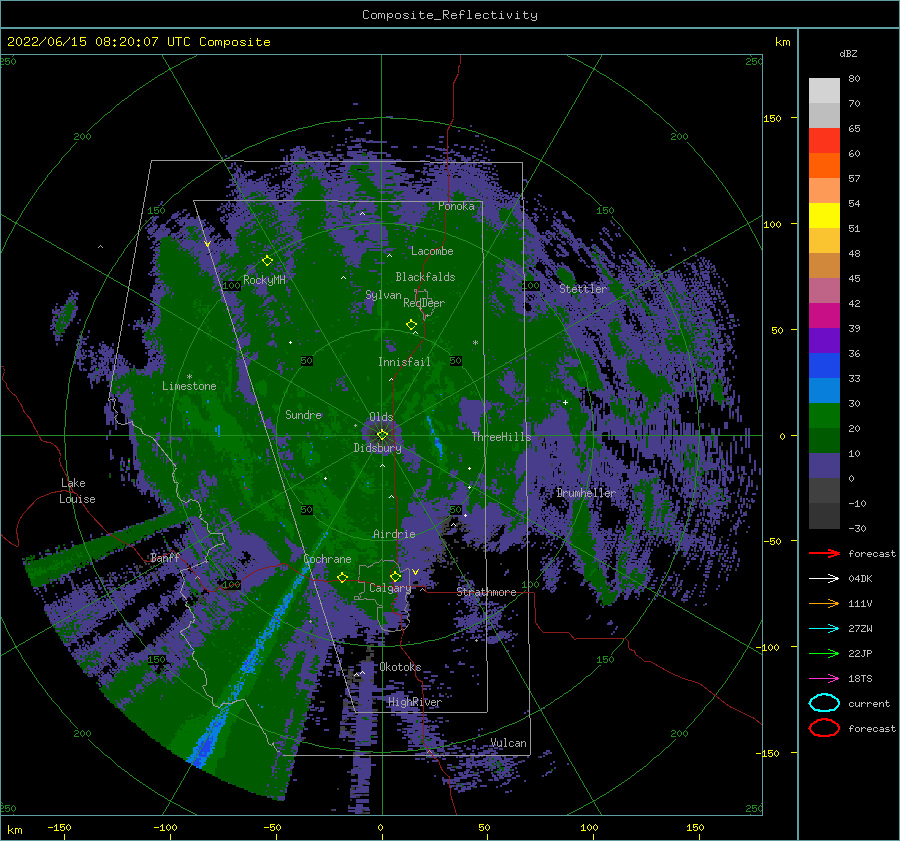Click the RockyMH label
This screenshot has height=841, width=900.
point(265,280)
